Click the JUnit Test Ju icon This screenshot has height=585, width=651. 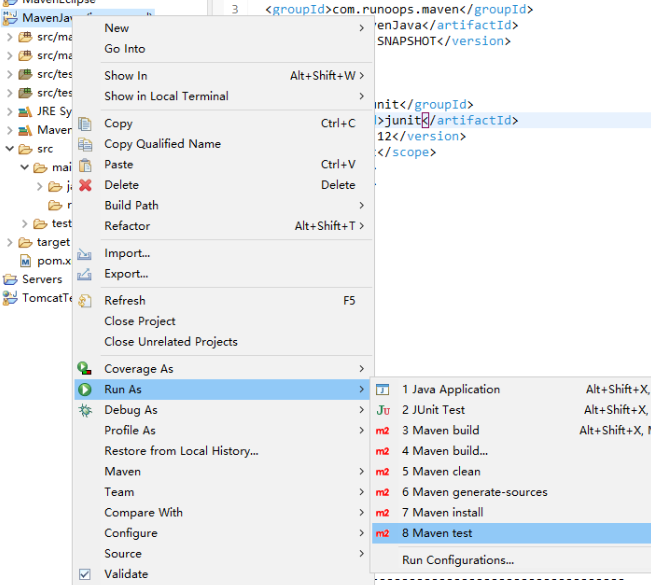click(x=382, y=410)
